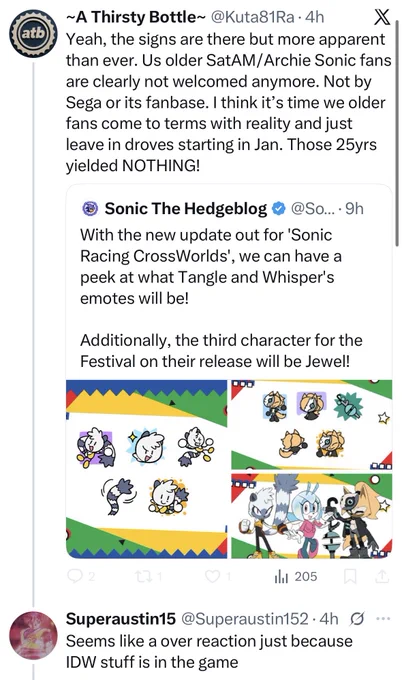View the Whisper emotes image
The height and width of the screenshot is (680, 402).
pos(311,425)
